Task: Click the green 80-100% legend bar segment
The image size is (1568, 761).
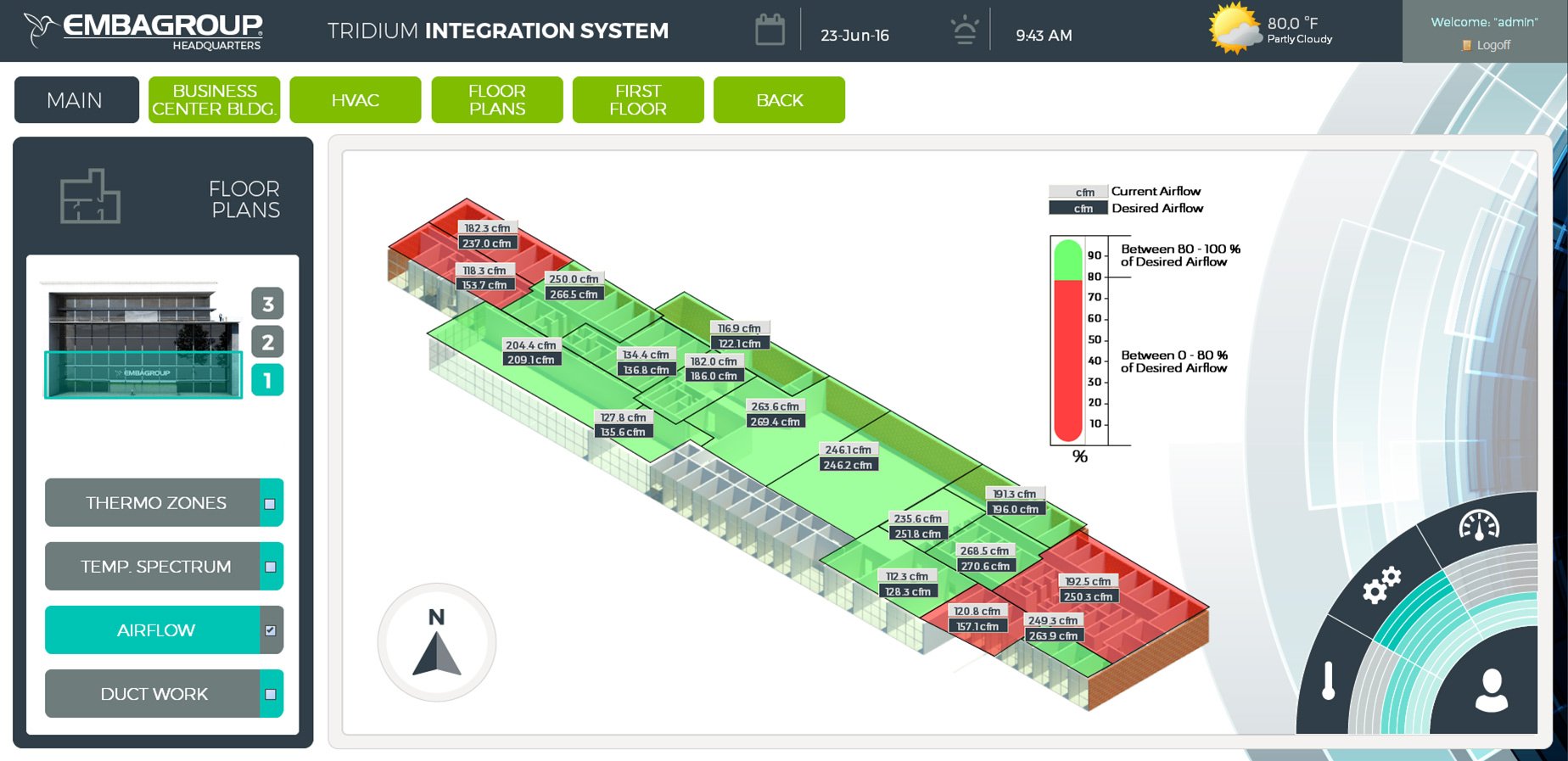Action: tap(1067, 260)
